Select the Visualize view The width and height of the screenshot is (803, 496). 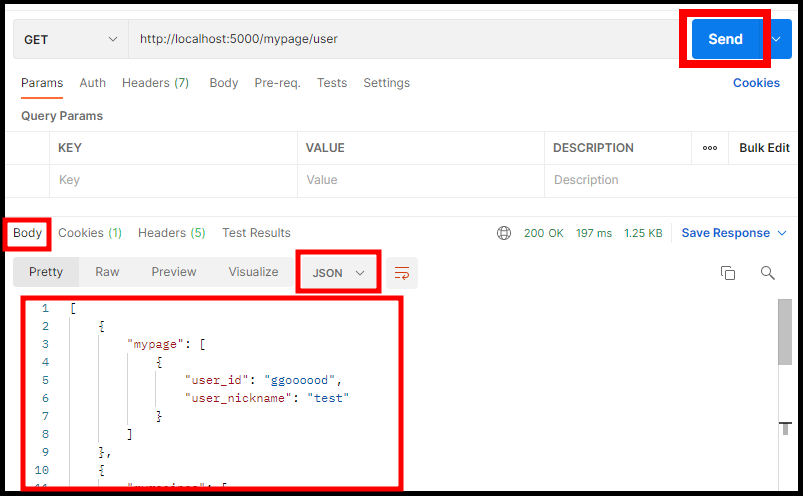coord(253,272)
